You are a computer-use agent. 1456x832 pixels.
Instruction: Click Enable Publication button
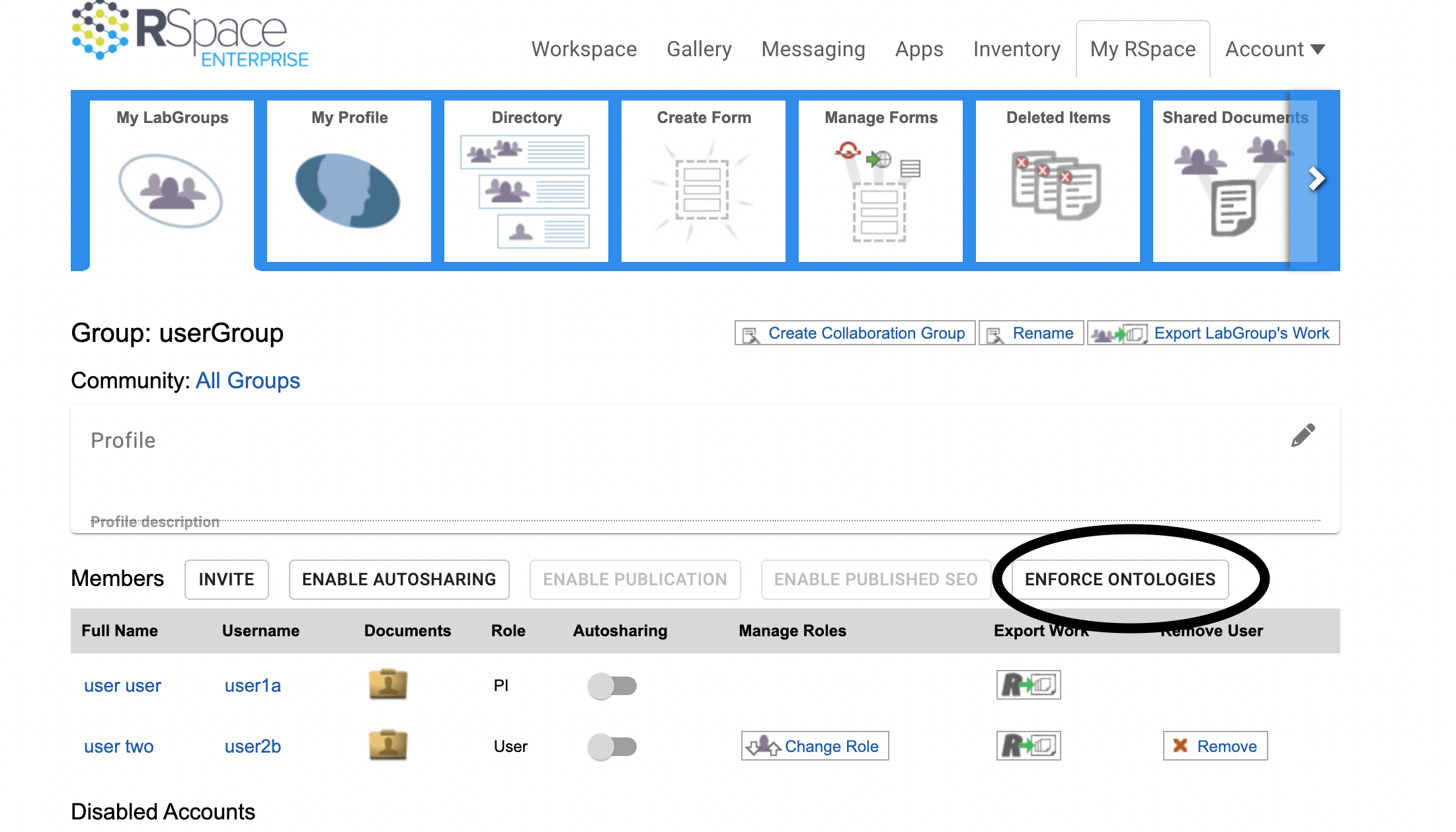(635, 579)
